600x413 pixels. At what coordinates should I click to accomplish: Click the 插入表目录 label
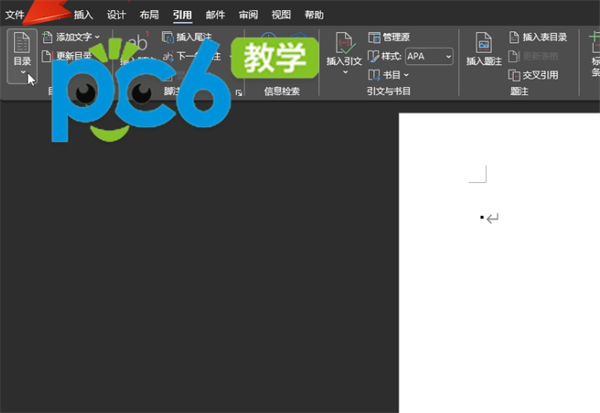pyautogui.click(x=545, y=37)
